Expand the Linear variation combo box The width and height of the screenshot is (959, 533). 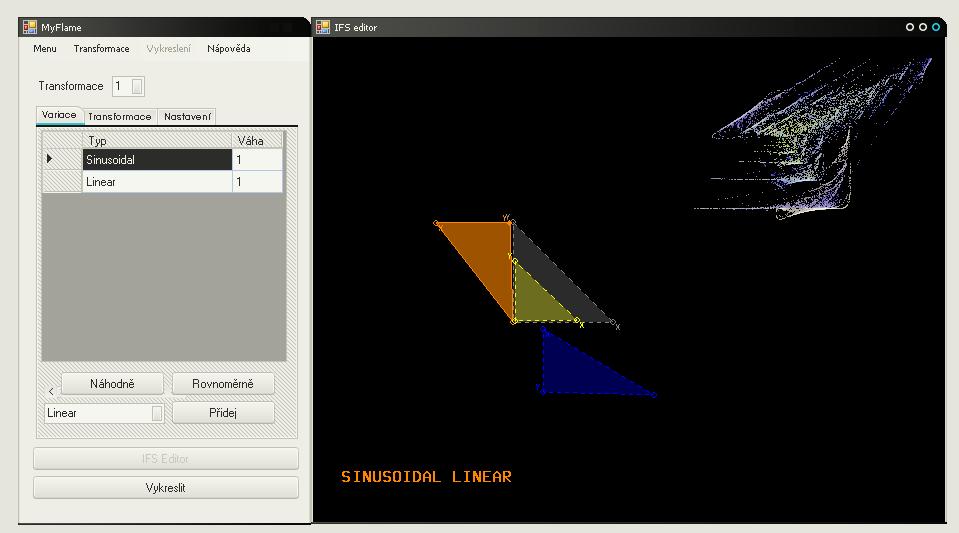[157, 413]
